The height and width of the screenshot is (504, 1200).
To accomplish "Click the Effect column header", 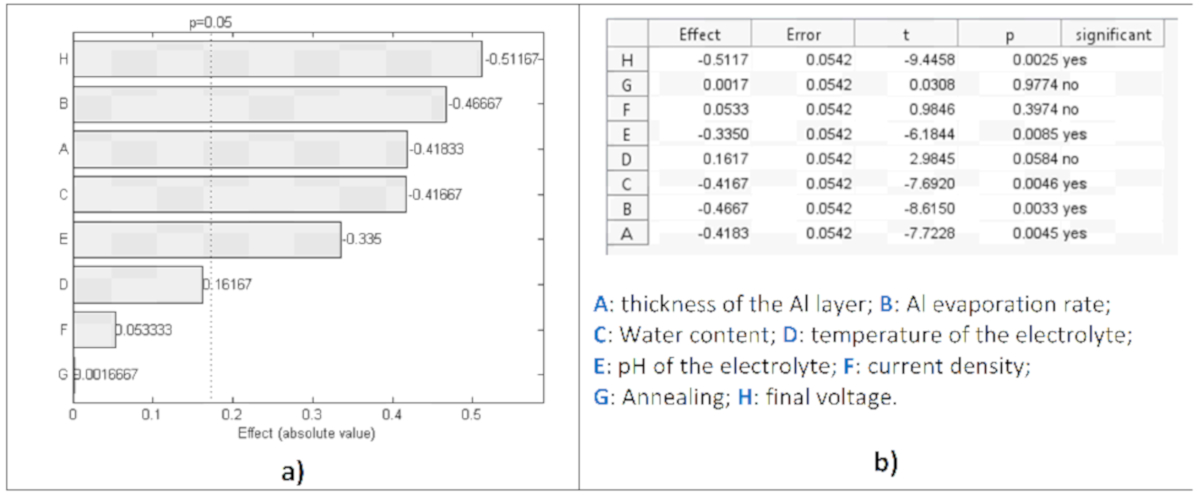I will coord(699,35).
